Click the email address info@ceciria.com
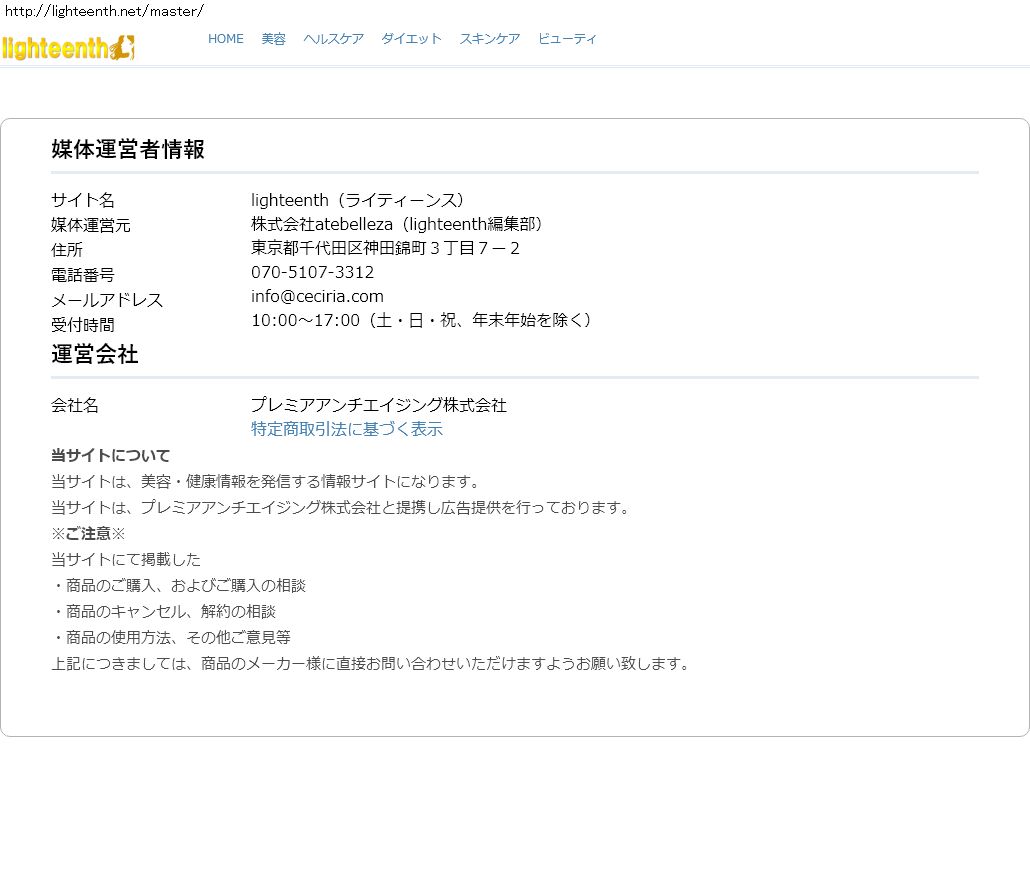The height and width of the screenshot is (894, 1030). (x=317, y=296)
